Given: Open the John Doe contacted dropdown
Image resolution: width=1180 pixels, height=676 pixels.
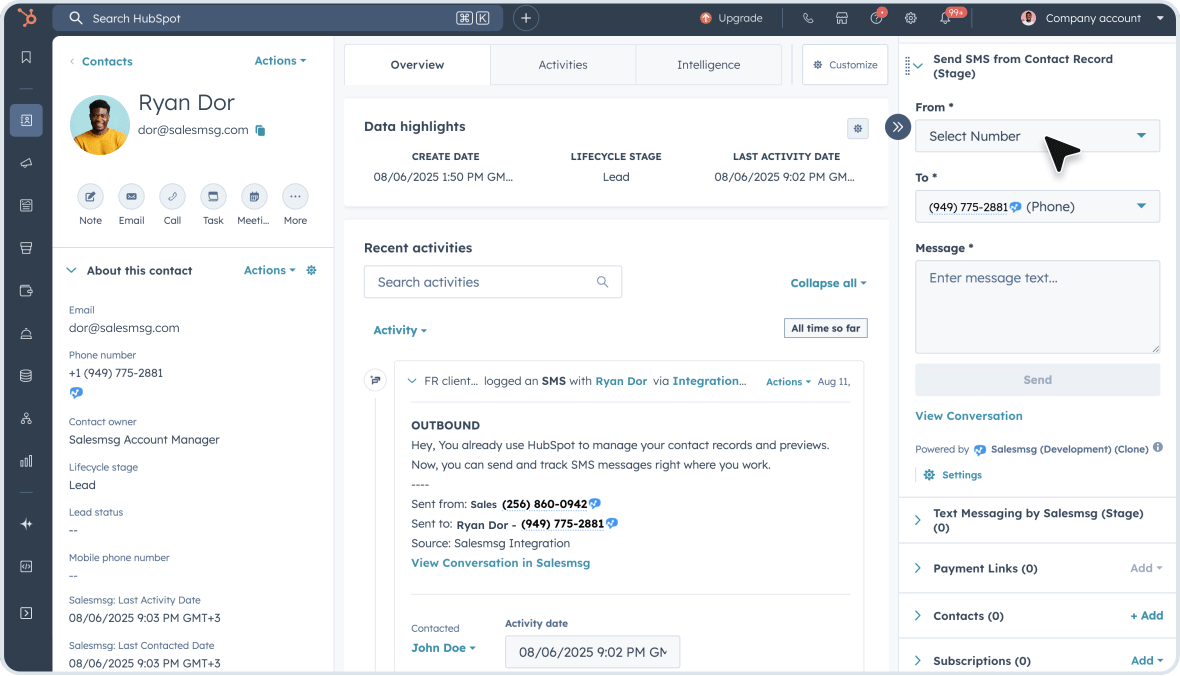Looking at the screenshot, I should [x=443, y=647].
